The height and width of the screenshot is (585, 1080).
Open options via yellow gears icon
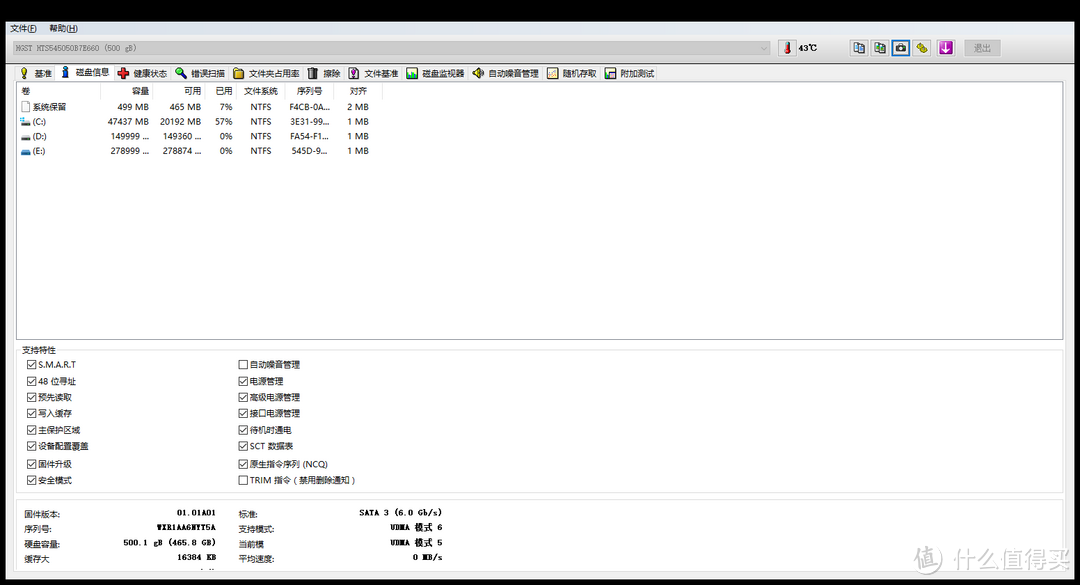pyautogui.click(x=922, y=48)
